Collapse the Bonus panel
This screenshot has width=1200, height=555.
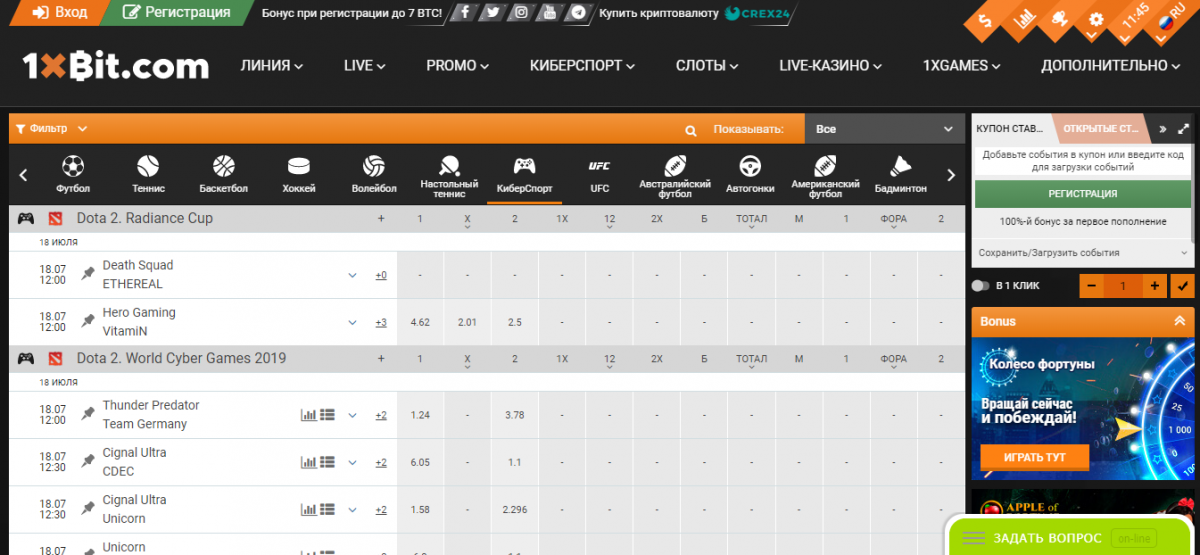(x=1179, y=321)
